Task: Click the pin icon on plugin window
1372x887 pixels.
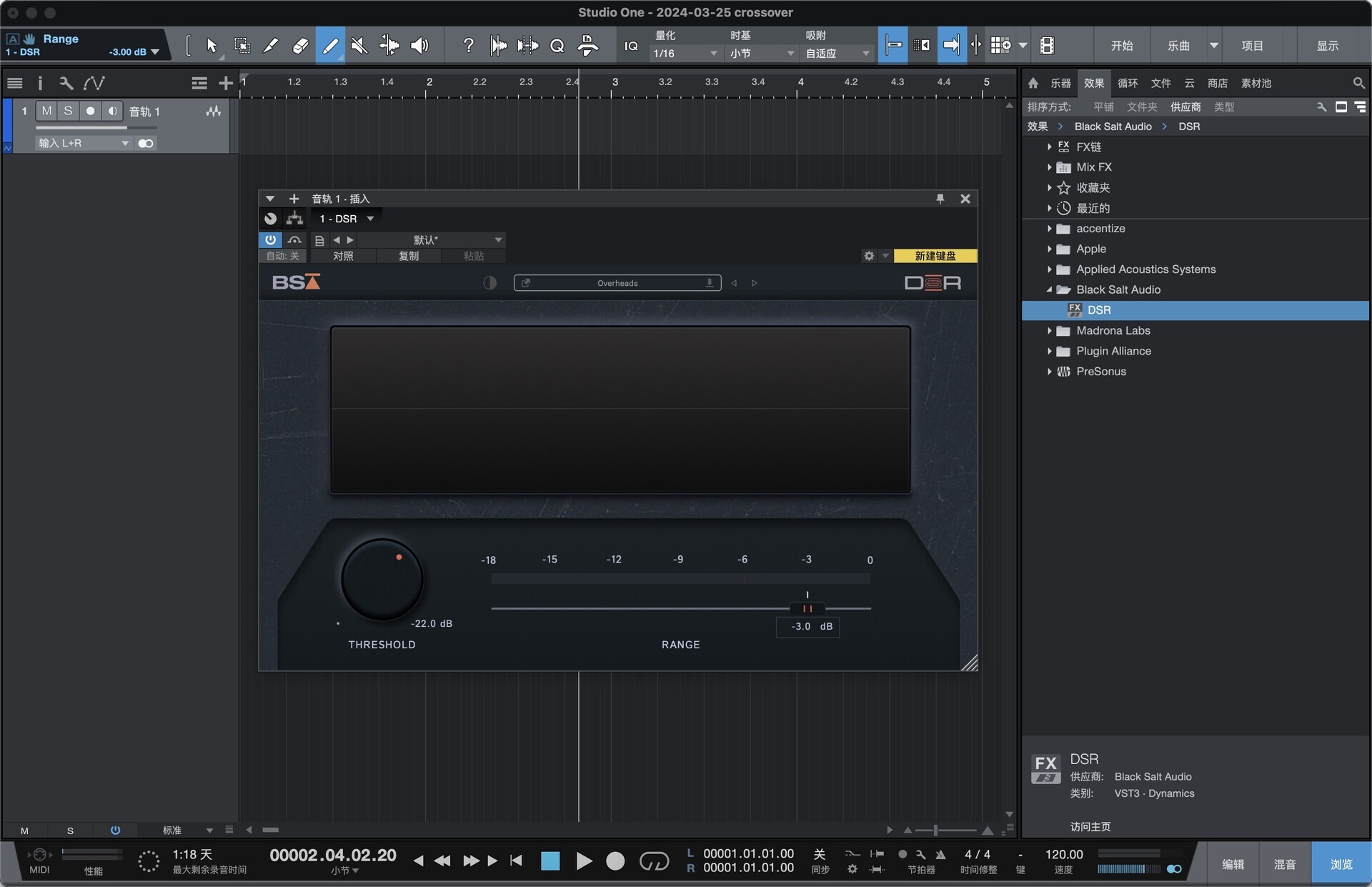Action: [x=940, y=199]
